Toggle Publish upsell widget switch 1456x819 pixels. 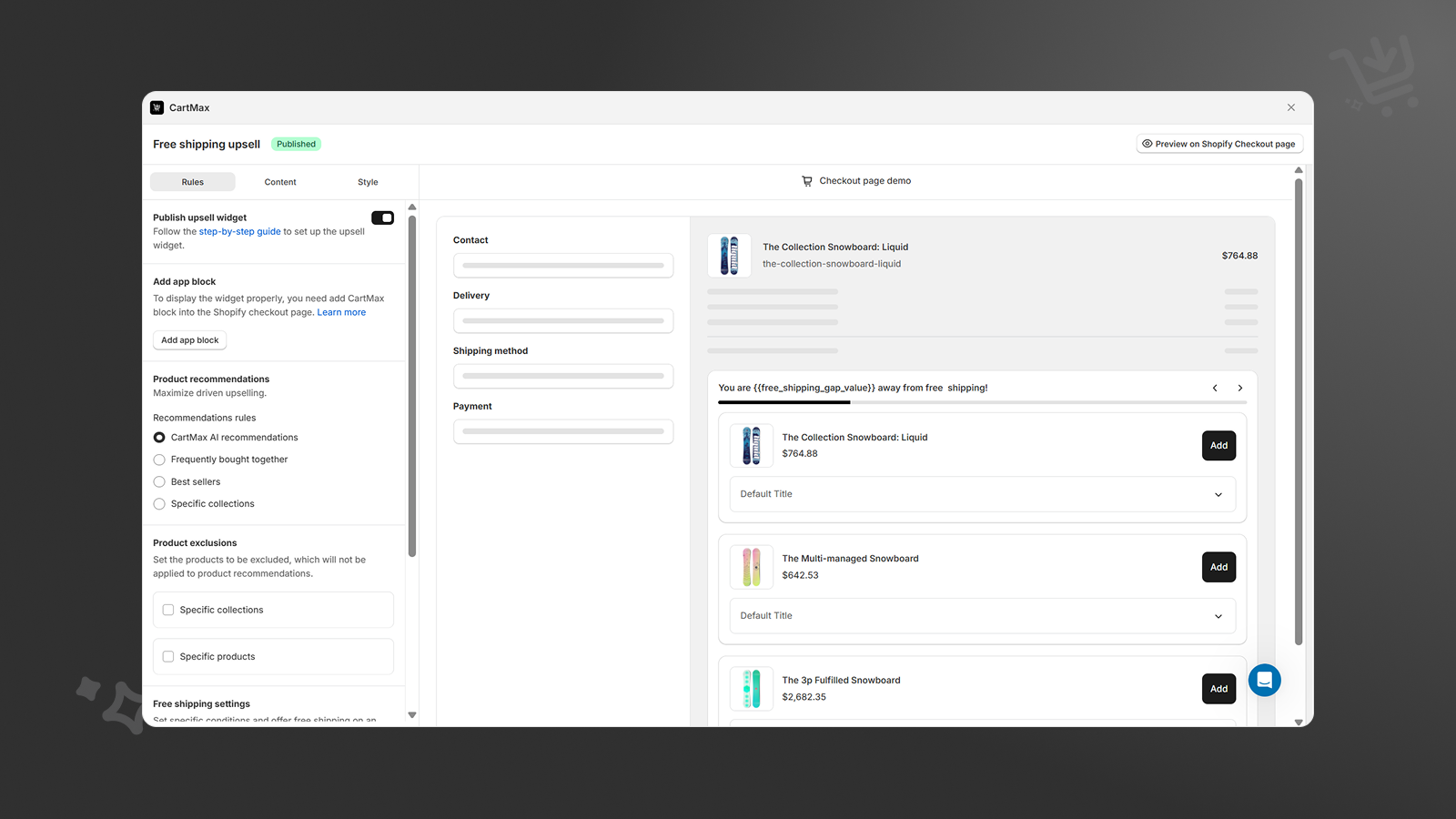tap(382, 217)
